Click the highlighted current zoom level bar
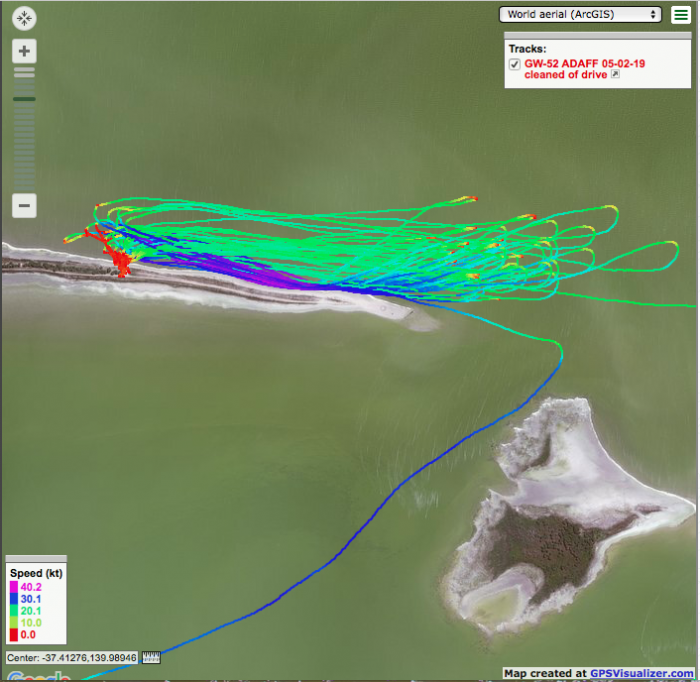The height and width of the screenshot is (682, 700). point(24,99)
